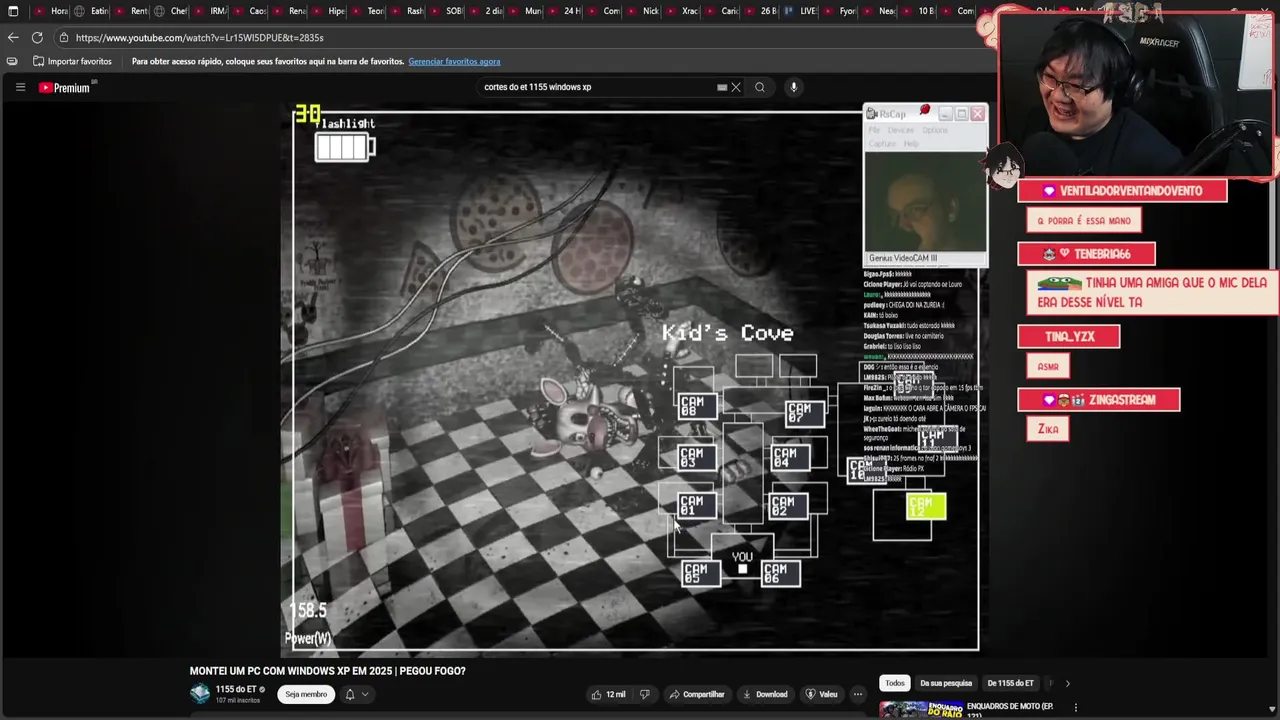Select the Todos filter chip
Screen dimensions: 1280x720
click(x=895, y=683)
